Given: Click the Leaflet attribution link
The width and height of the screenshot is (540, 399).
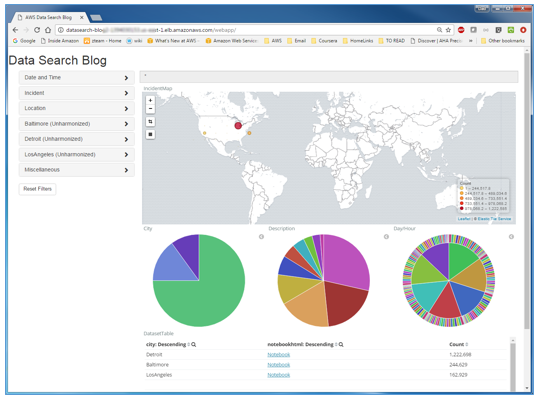Looking at the screenshot, I should click(x=464, y=219).
